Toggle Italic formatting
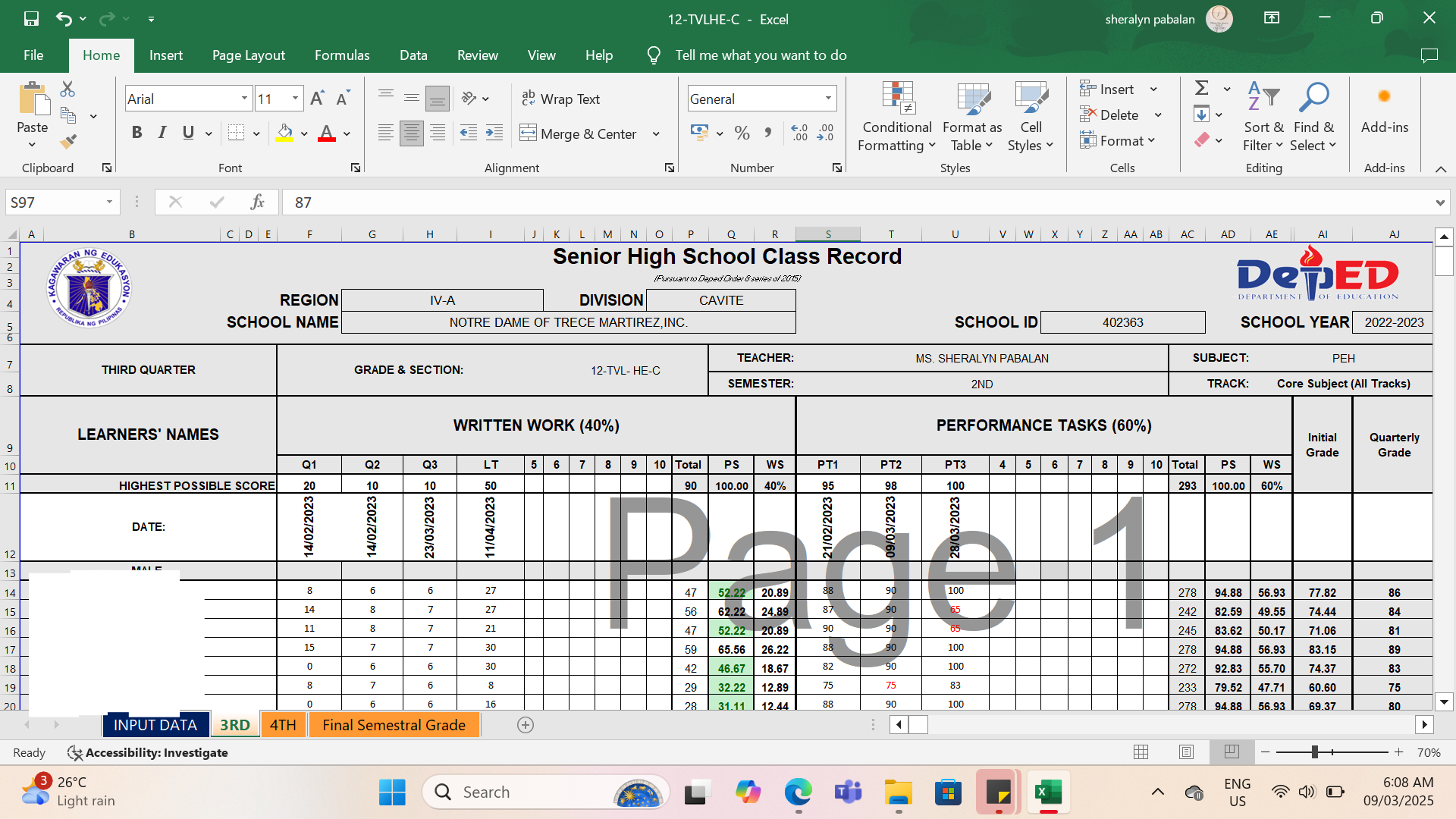Viewport: 1456px width, 819px height. click(162, 133)
